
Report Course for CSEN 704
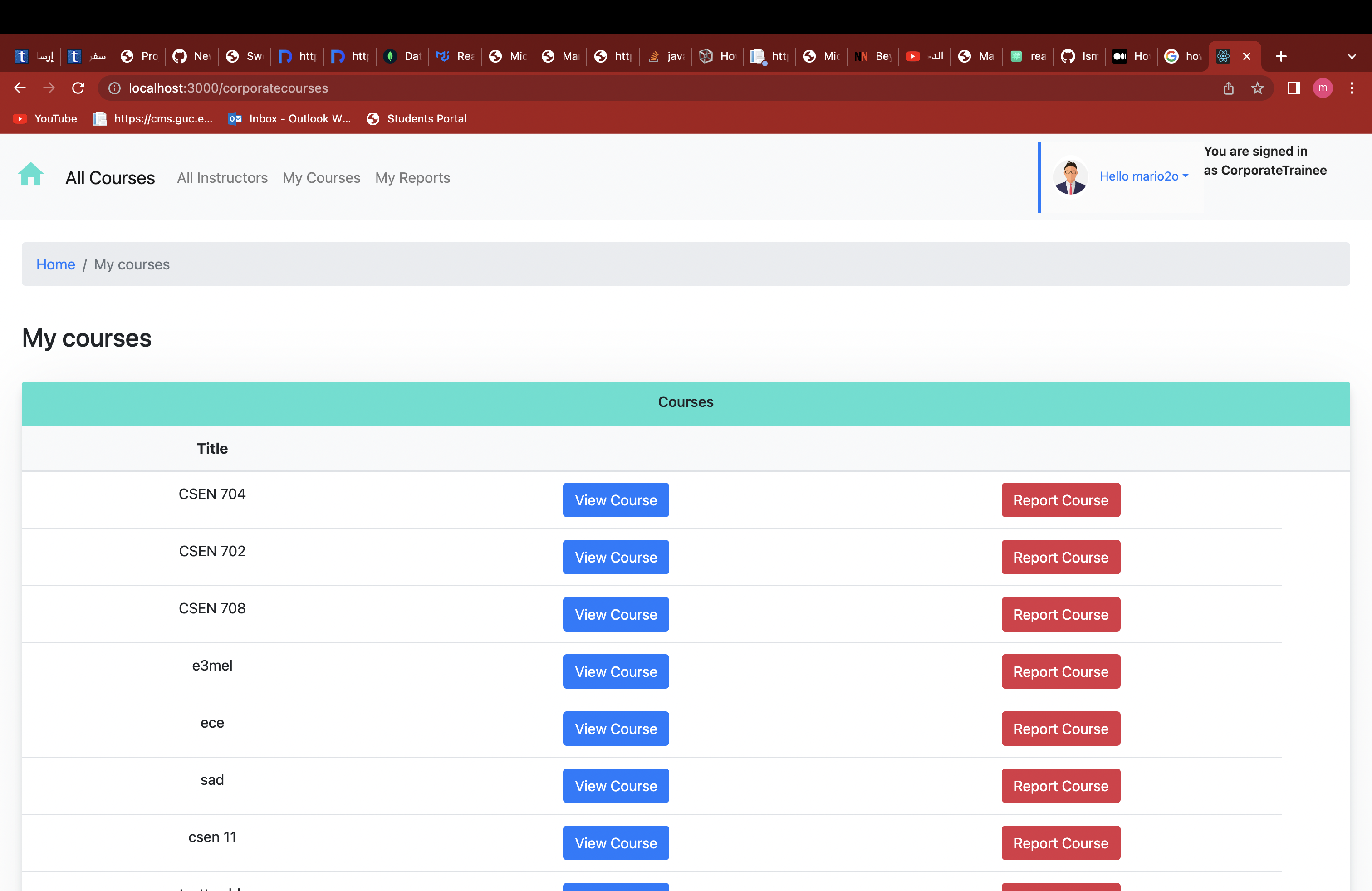(x=1061, y=499)
